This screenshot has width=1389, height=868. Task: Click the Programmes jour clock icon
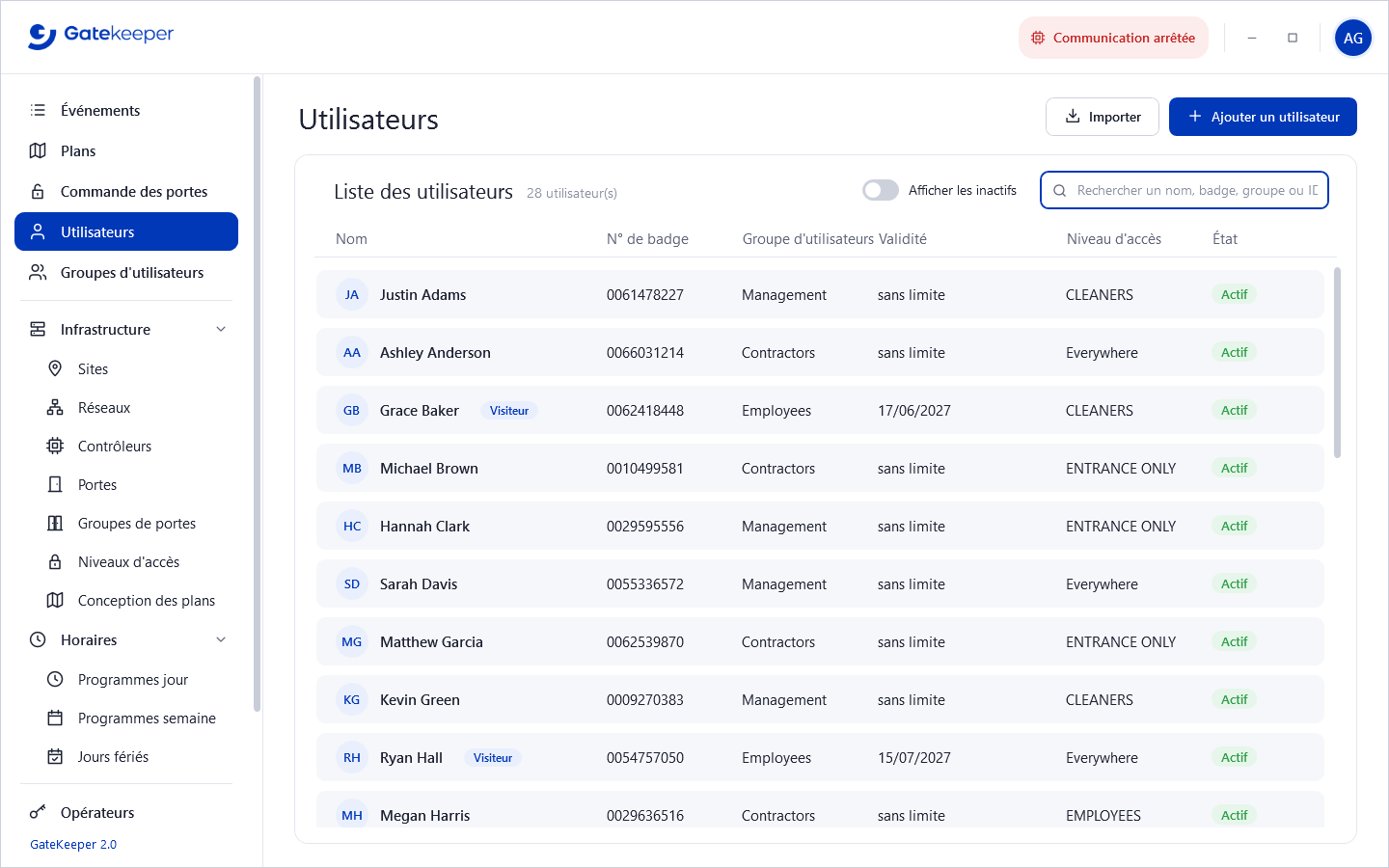[55, 679]
